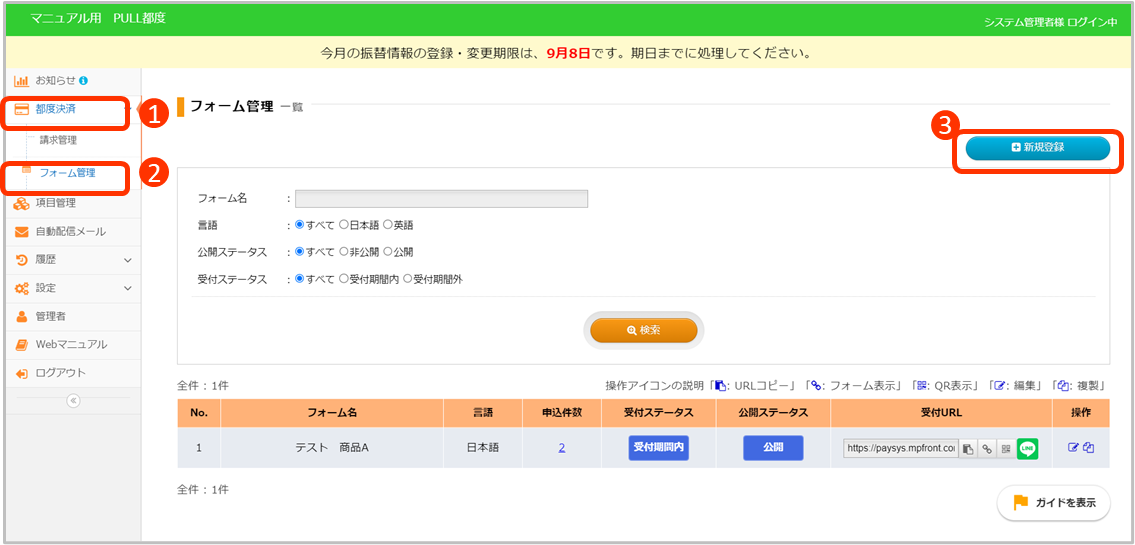Select 日本語 language radio button
Screen dimensions: 1135x545
(x=344, y=225)
